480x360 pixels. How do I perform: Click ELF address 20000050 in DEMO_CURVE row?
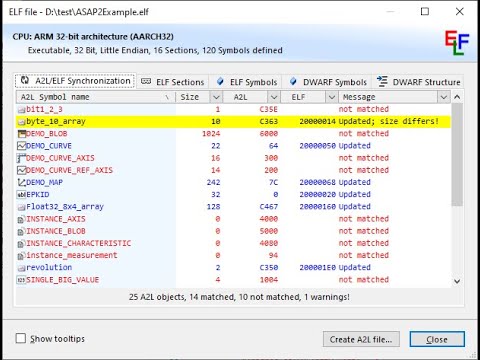click(x=318, y=146)
